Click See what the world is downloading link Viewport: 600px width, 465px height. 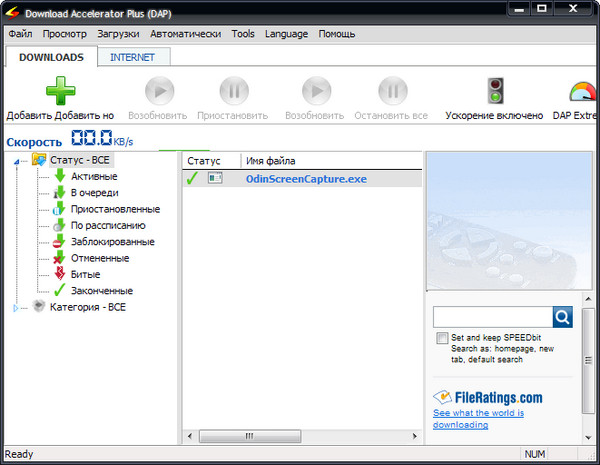[x=478, y=418]
